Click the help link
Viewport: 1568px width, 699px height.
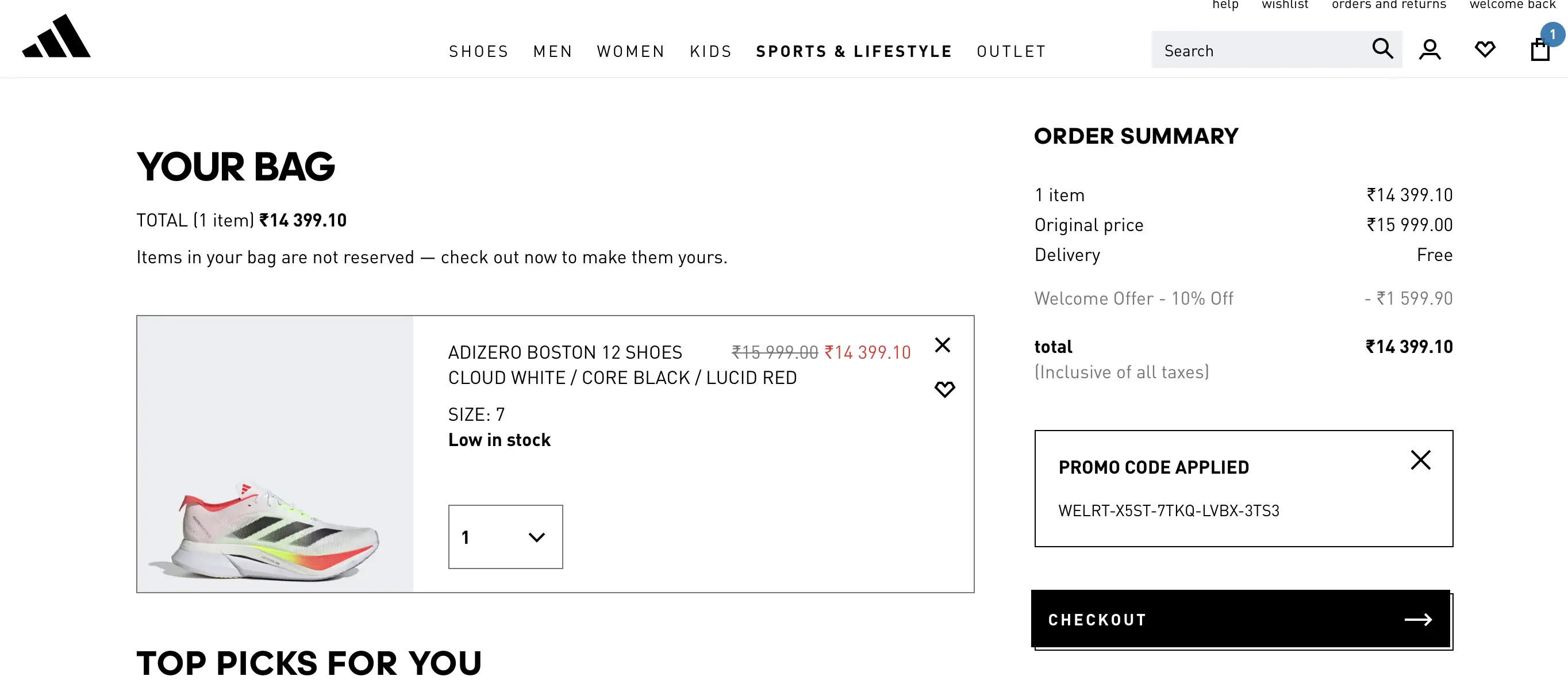coord(1225,5)
